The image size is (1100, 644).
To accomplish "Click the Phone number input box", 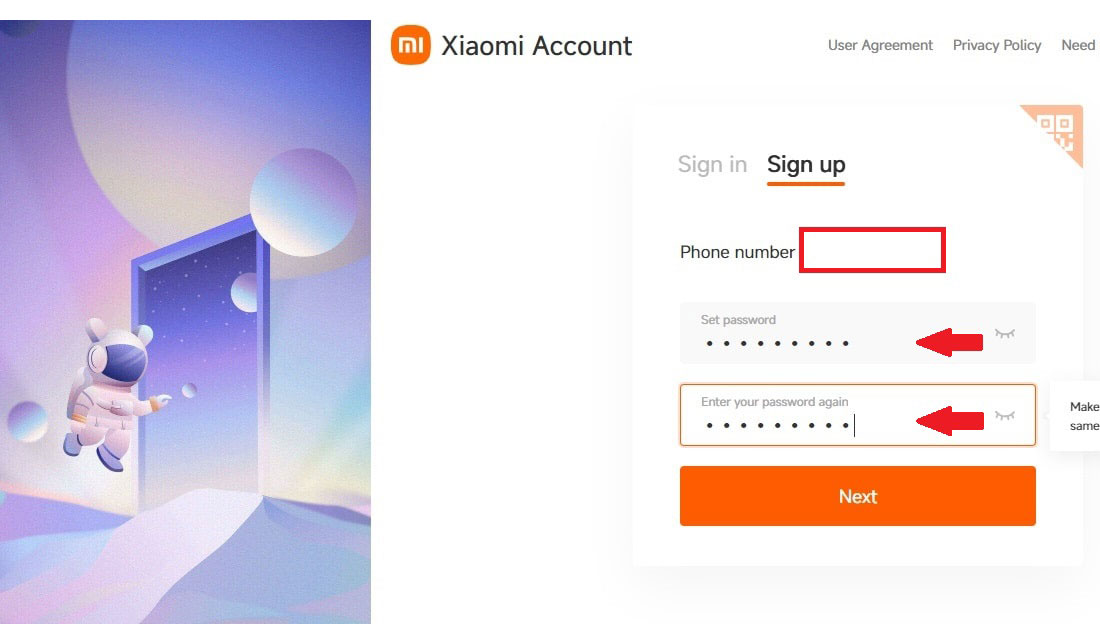I will pos(873,250).
